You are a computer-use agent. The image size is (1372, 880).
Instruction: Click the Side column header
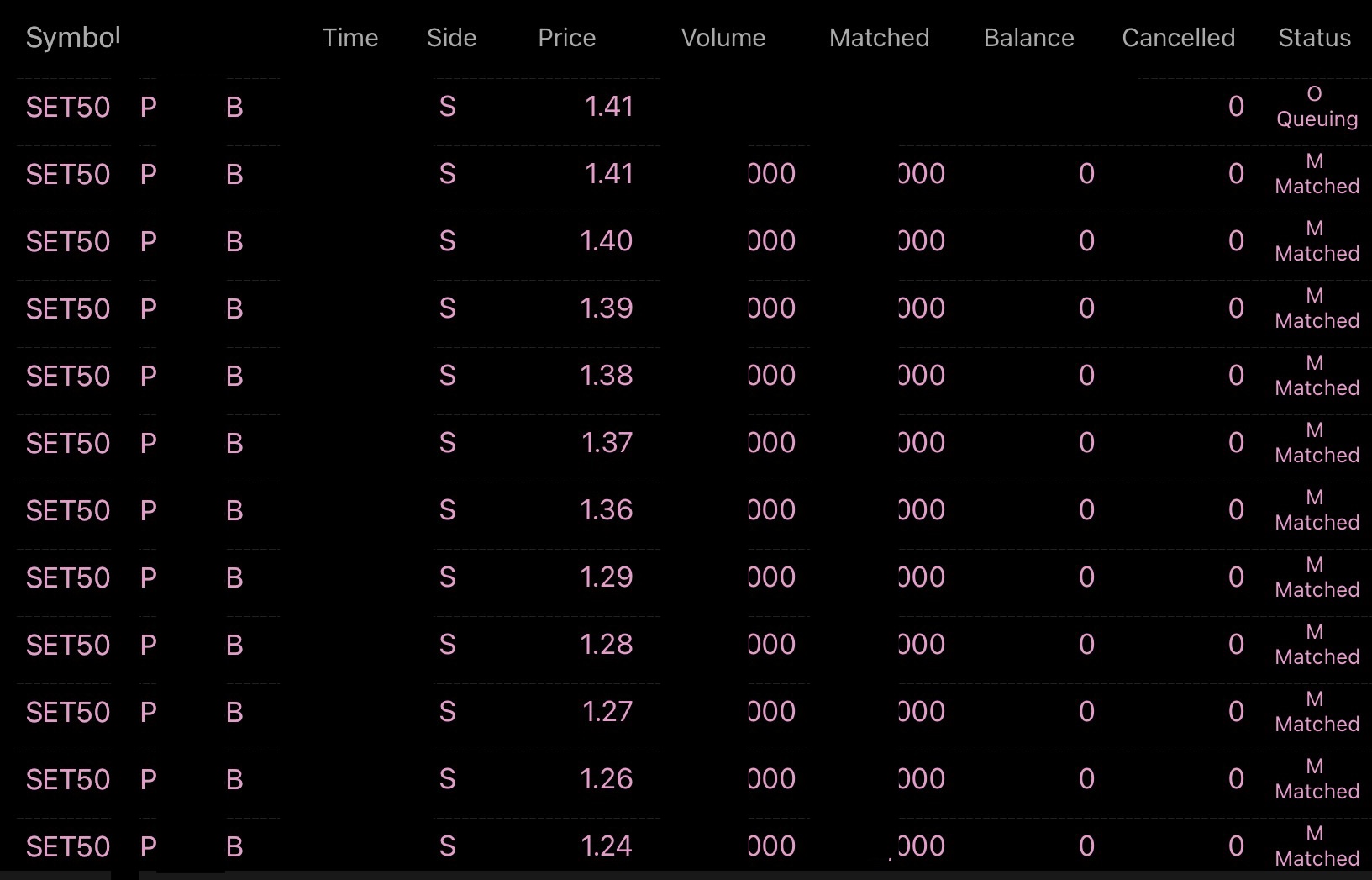pyautogui.click(x=451, y=38)
